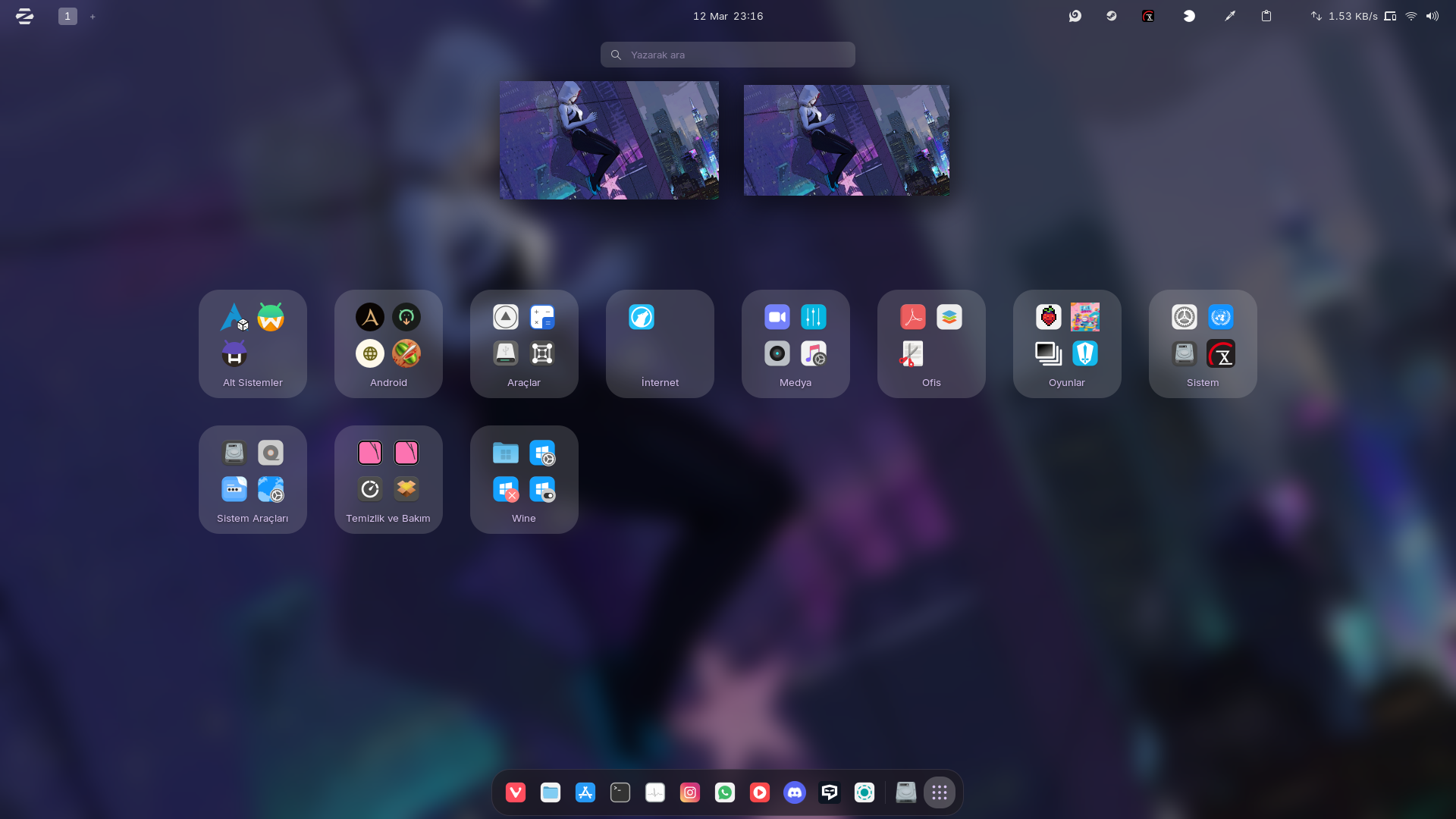Launch Discord from the dock

pyautogui.click(x=795, y=792)
